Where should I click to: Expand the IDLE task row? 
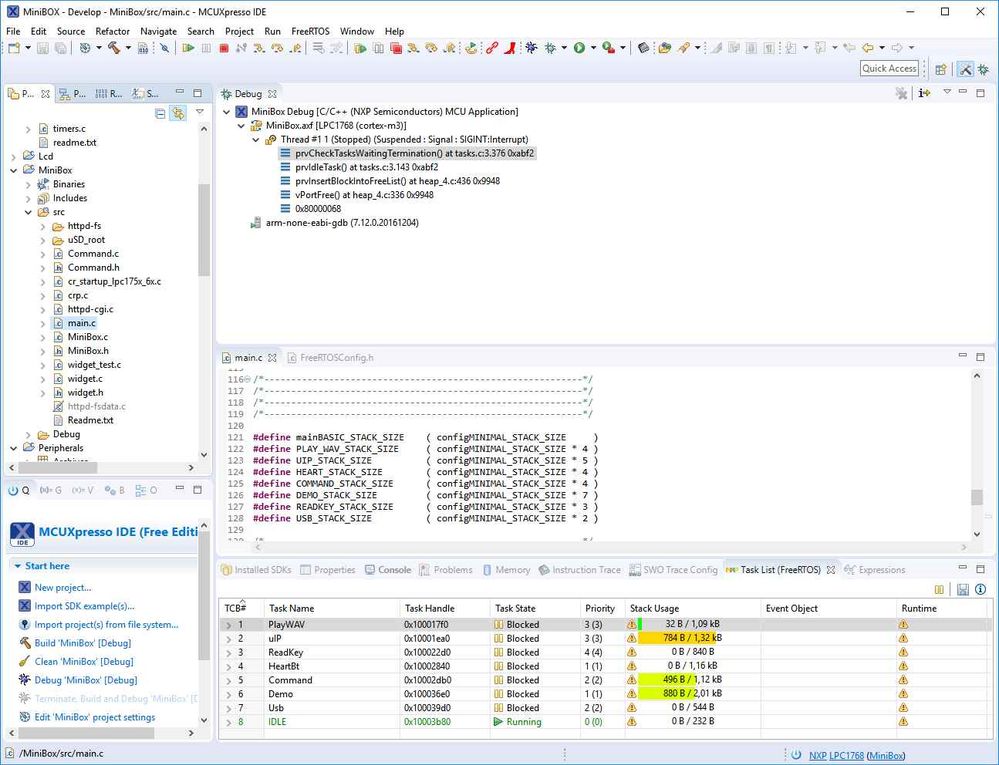click(229, 722)
